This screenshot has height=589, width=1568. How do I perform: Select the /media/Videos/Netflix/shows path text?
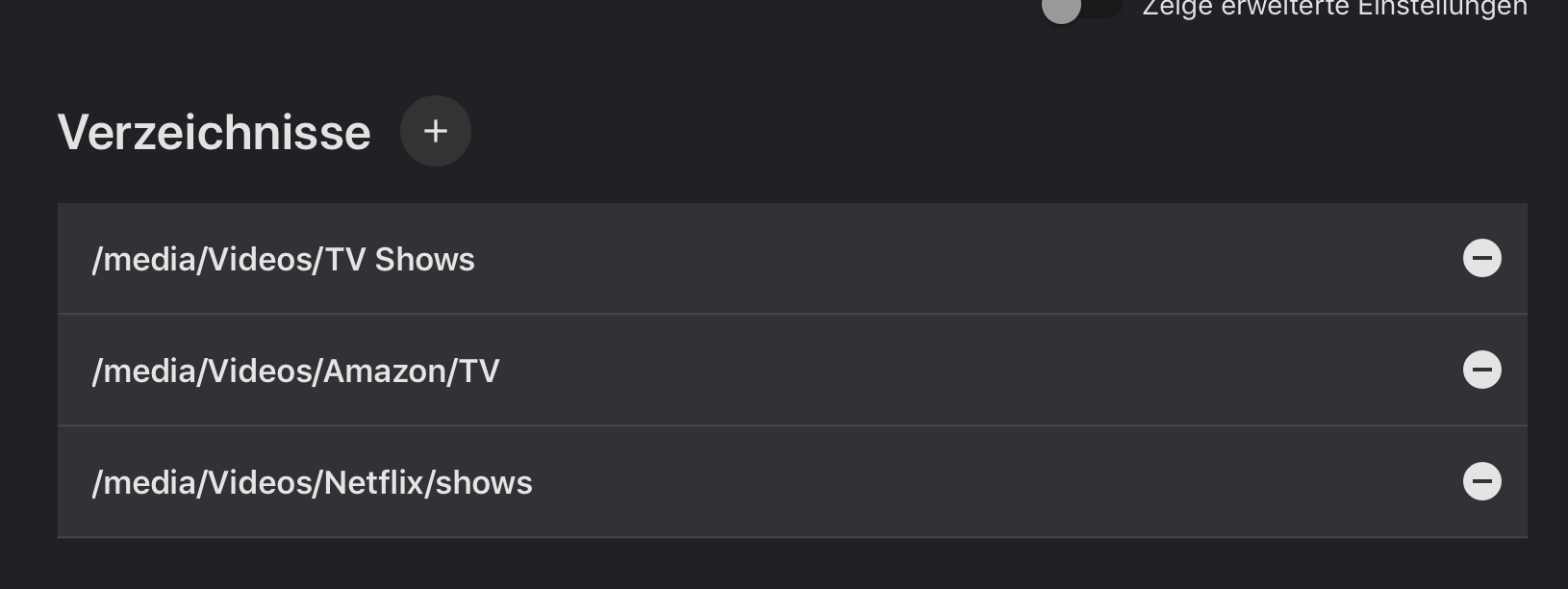(312, 483)
